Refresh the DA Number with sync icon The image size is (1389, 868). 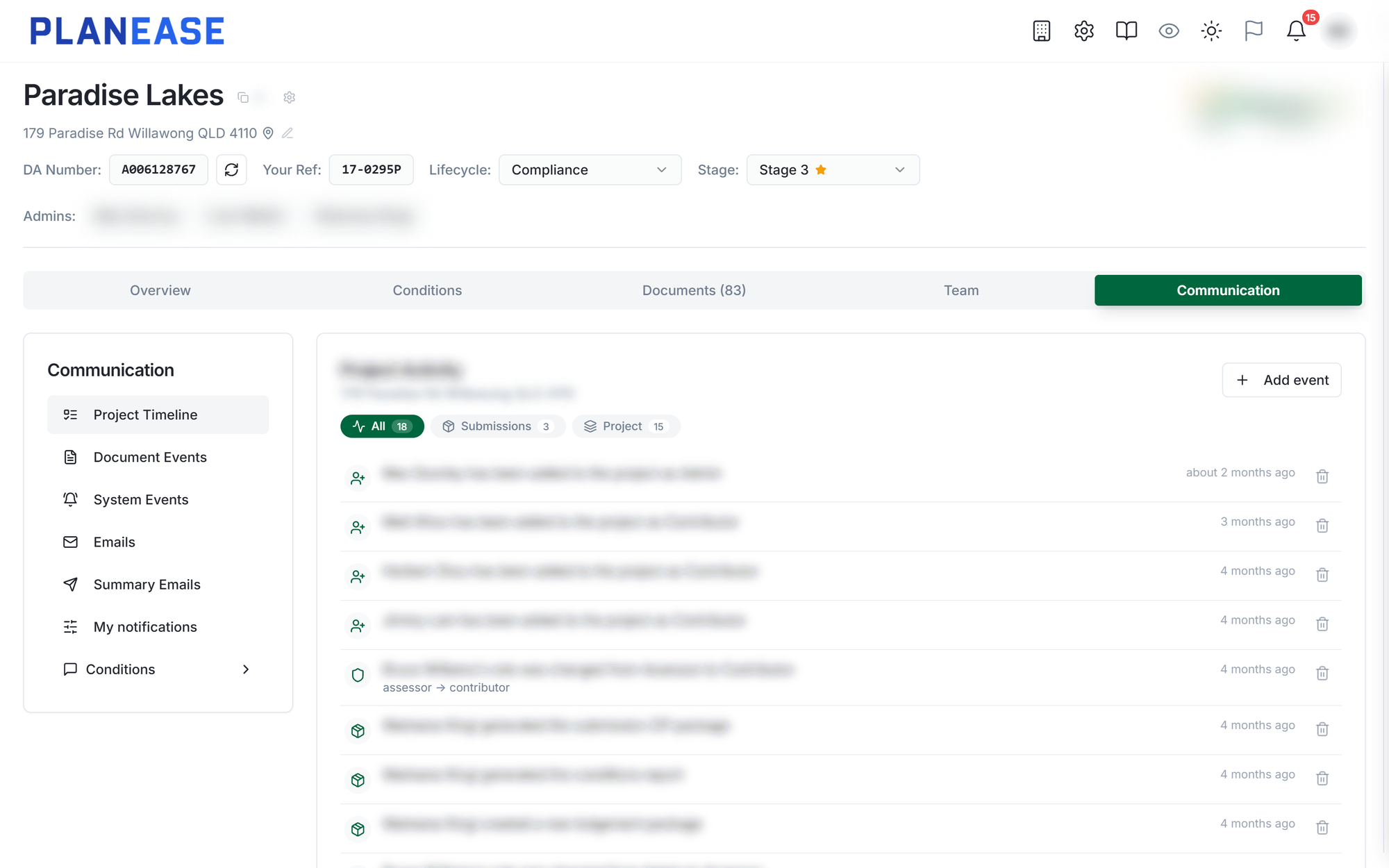[231, 169]
